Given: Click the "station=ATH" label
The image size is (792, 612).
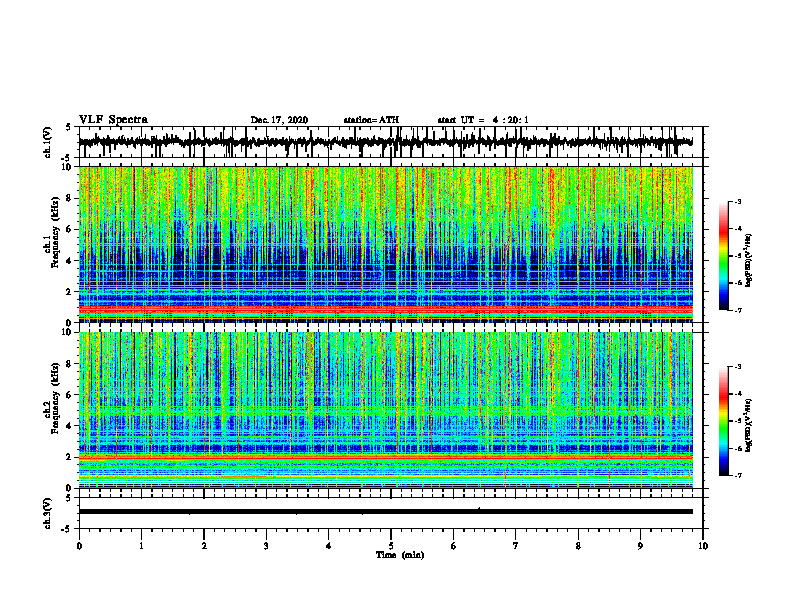Looking at the screenshot, I should pyautogui.click(x=371, y=120).
